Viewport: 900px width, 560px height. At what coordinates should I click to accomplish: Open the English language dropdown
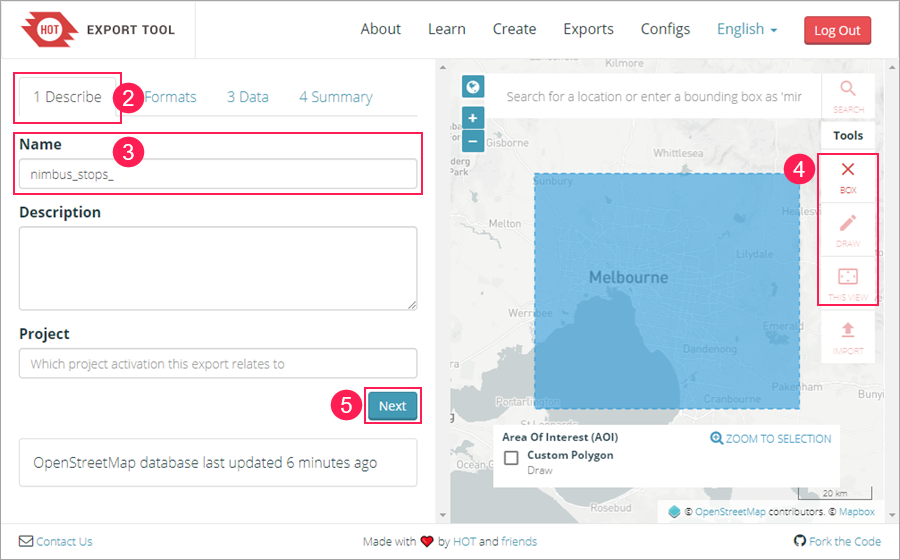(x=747, y=29)
